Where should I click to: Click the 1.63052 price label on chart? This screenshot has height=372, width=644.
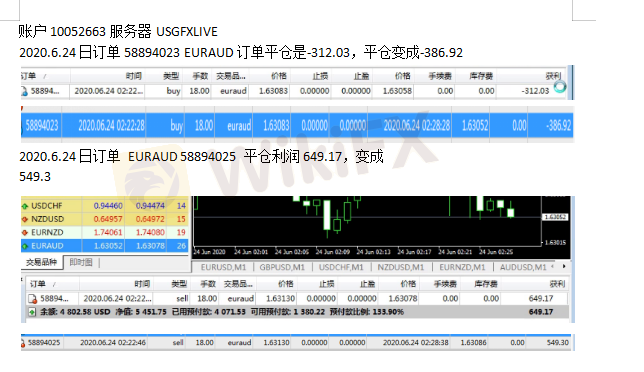[555, 217]
